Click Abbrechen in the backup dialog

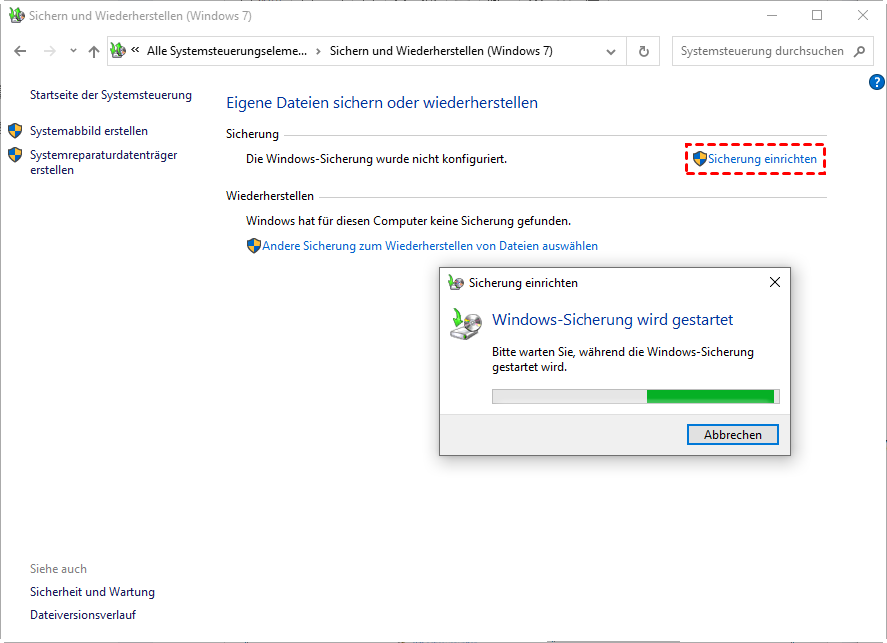(x=733, y=435)
